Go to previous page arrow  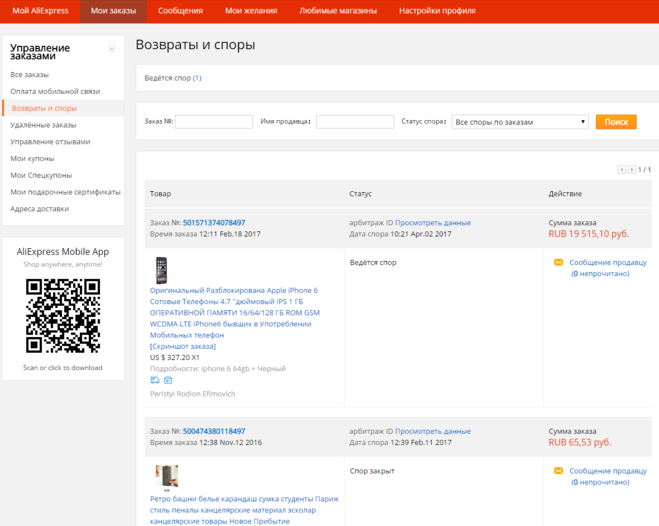tap(622, 170)
